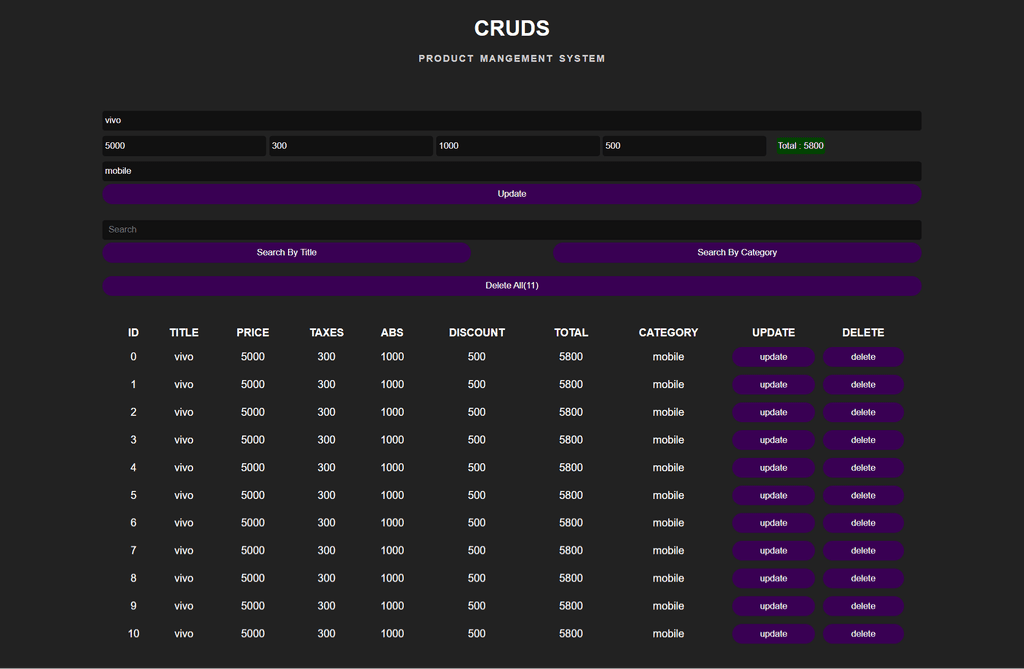Screen dimensions: 1024x669
Task: Update the product with ID 10
Action: point(773,634)
